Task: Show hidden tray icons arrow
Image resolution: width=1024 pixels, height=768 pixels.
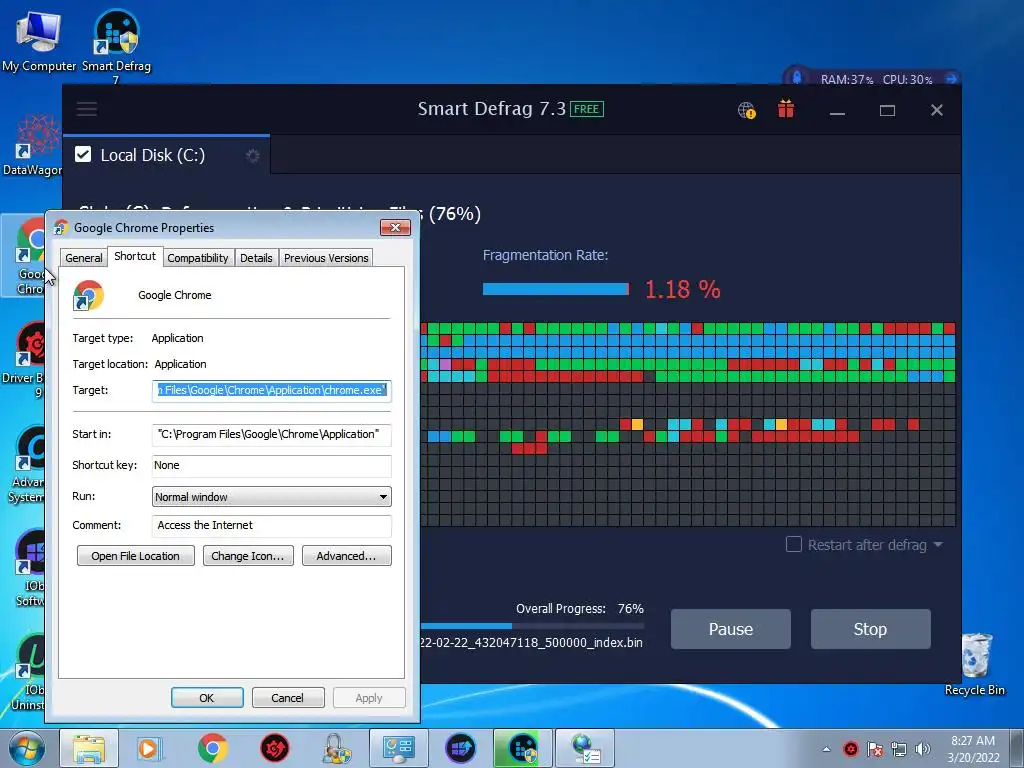Action: 826,749
